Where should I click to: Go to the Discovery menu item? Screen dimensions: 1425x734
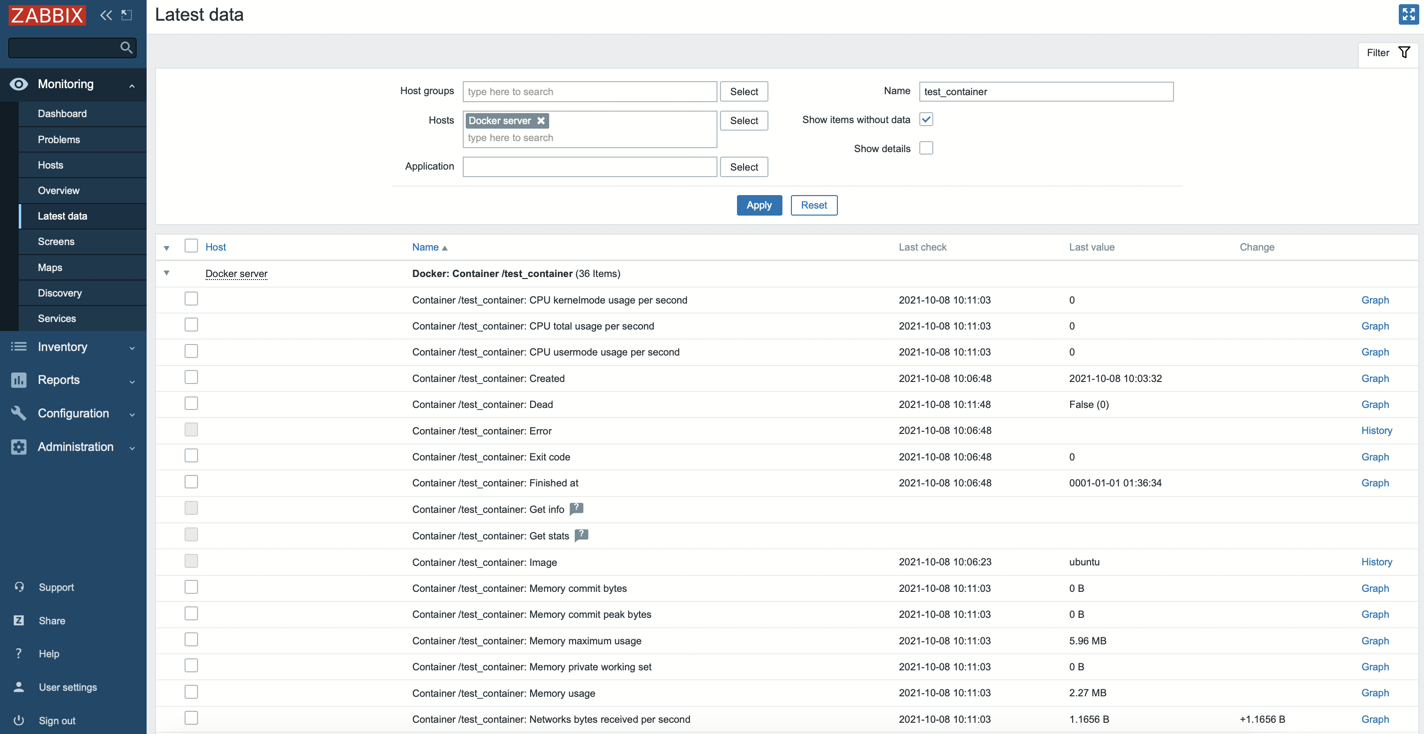(60, 293)
